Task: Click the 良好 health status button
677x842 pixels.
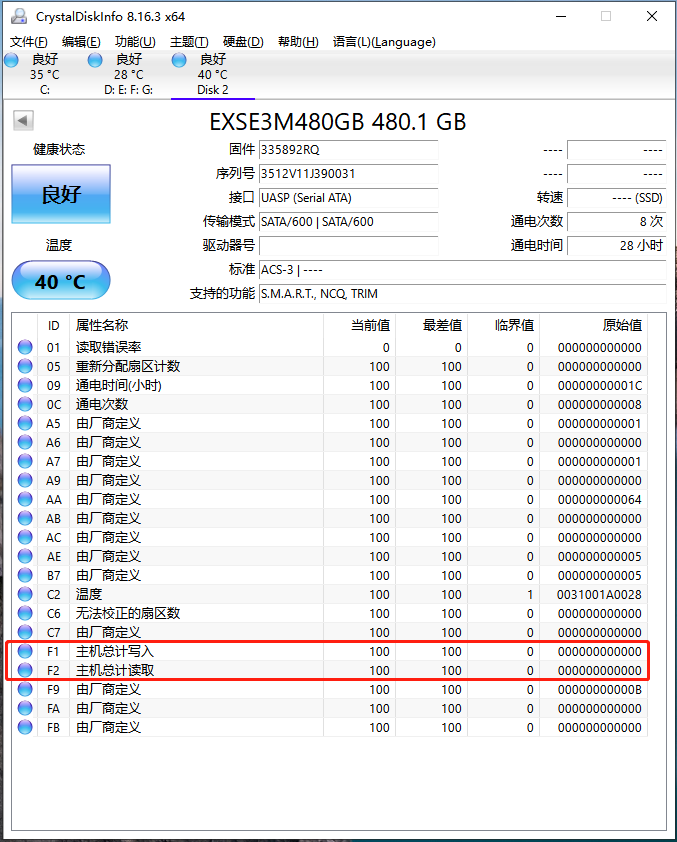Action: [61, 194]
